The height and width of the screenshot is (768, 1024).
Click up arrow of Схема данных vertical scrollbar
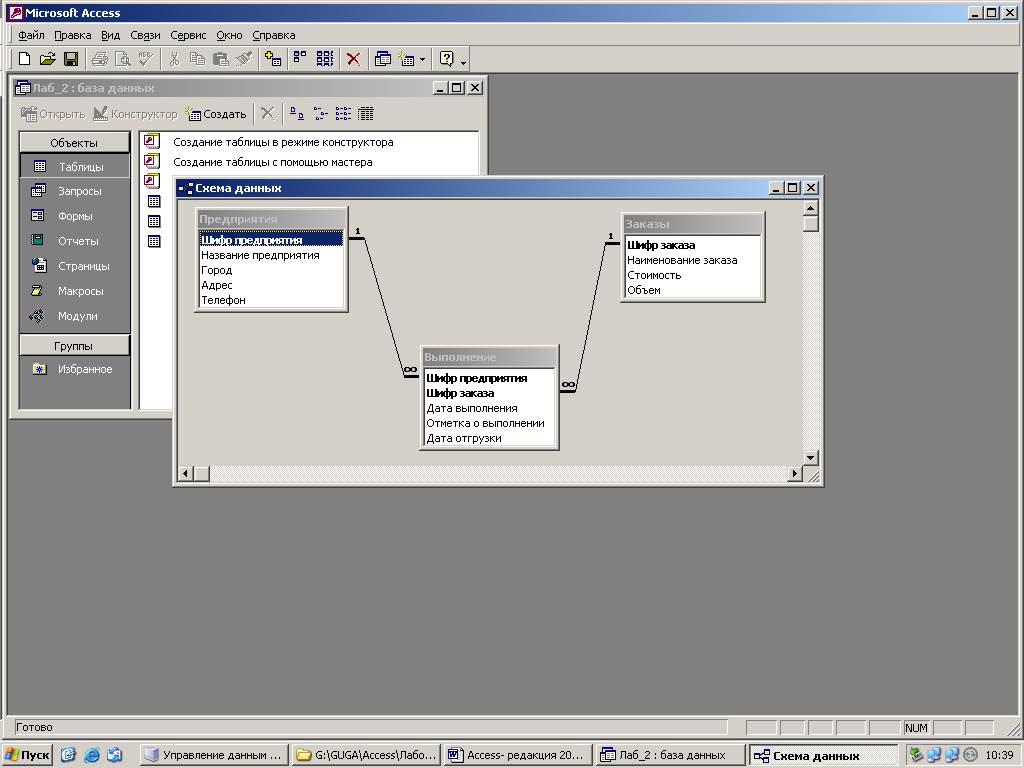pyautogui.click(x=810, y=208)
